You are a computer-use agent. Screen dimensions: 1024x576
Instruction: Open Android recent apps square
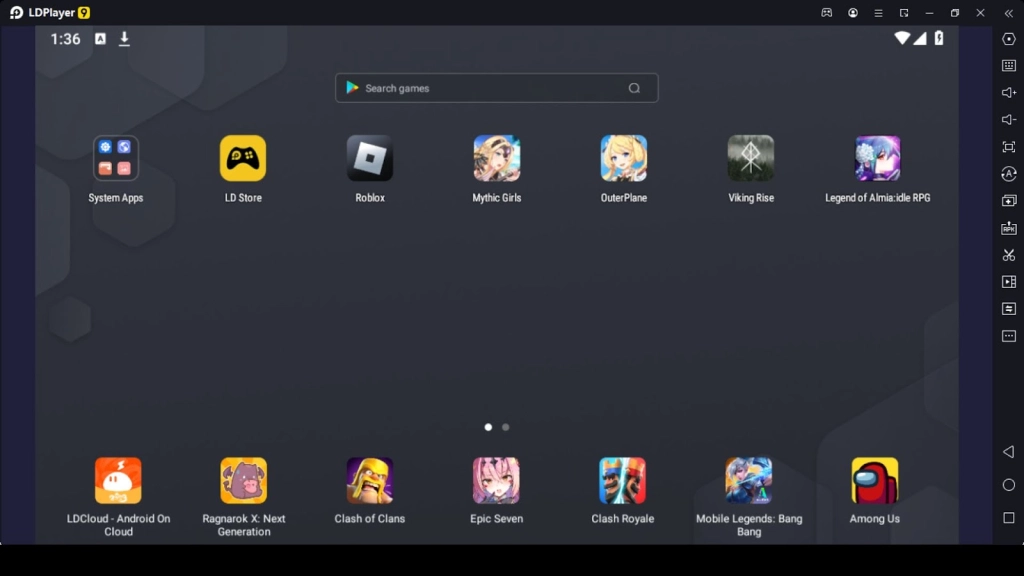(x=1008, y=518)
